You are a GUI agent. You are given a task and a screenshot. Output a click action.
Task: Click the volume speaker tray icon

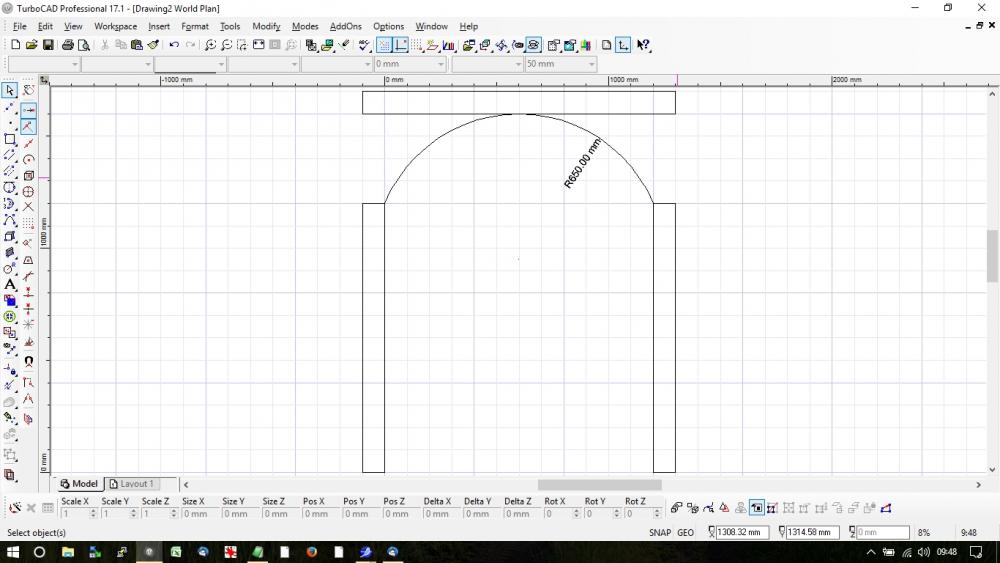pos(923,552)
